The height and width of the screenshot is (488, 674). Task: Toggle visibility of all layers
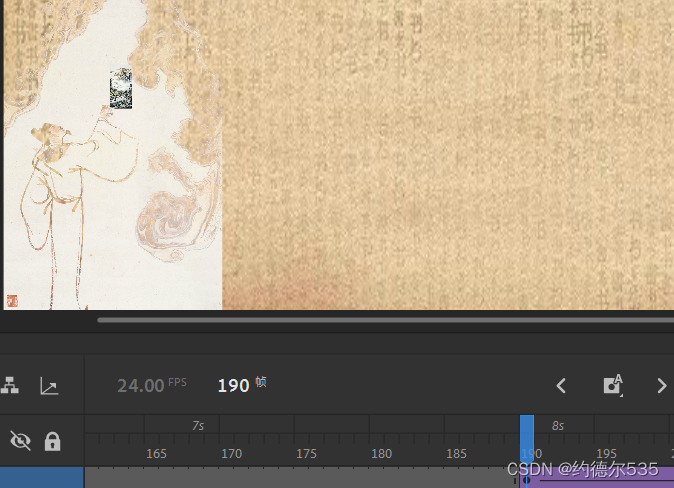pyautogui.click(x=20, y=441)
